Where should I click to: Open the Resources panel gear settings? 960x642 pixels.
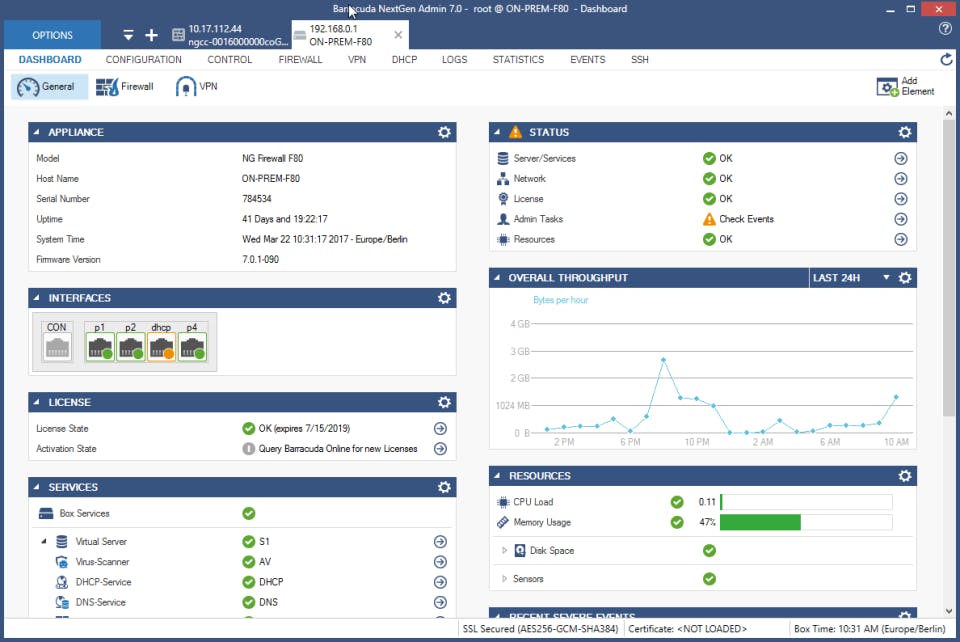[x=904, y=476]
